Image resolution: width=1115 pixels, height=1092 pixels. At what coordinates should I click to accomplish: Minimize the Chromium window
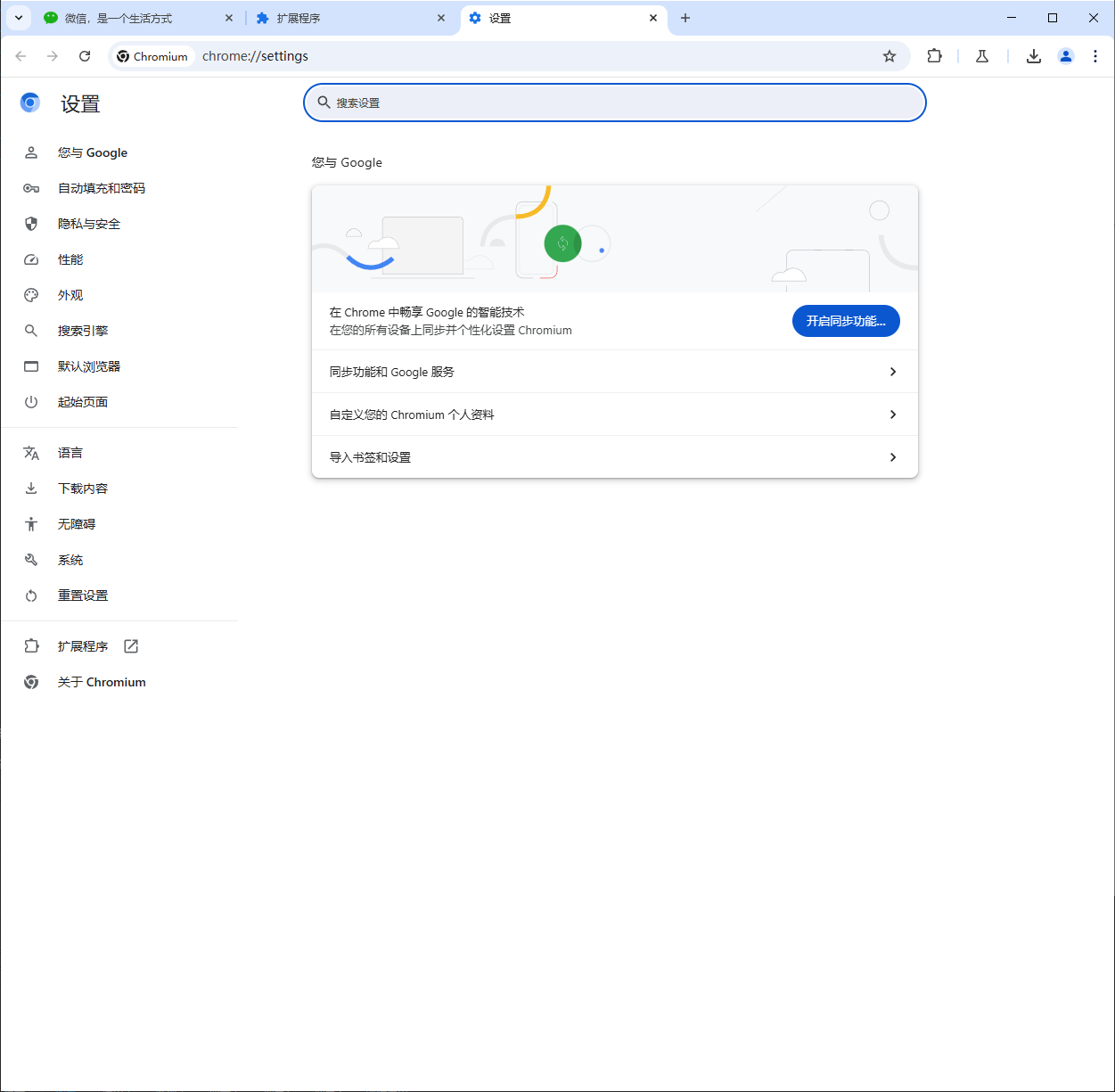(x=1012, y=18)
